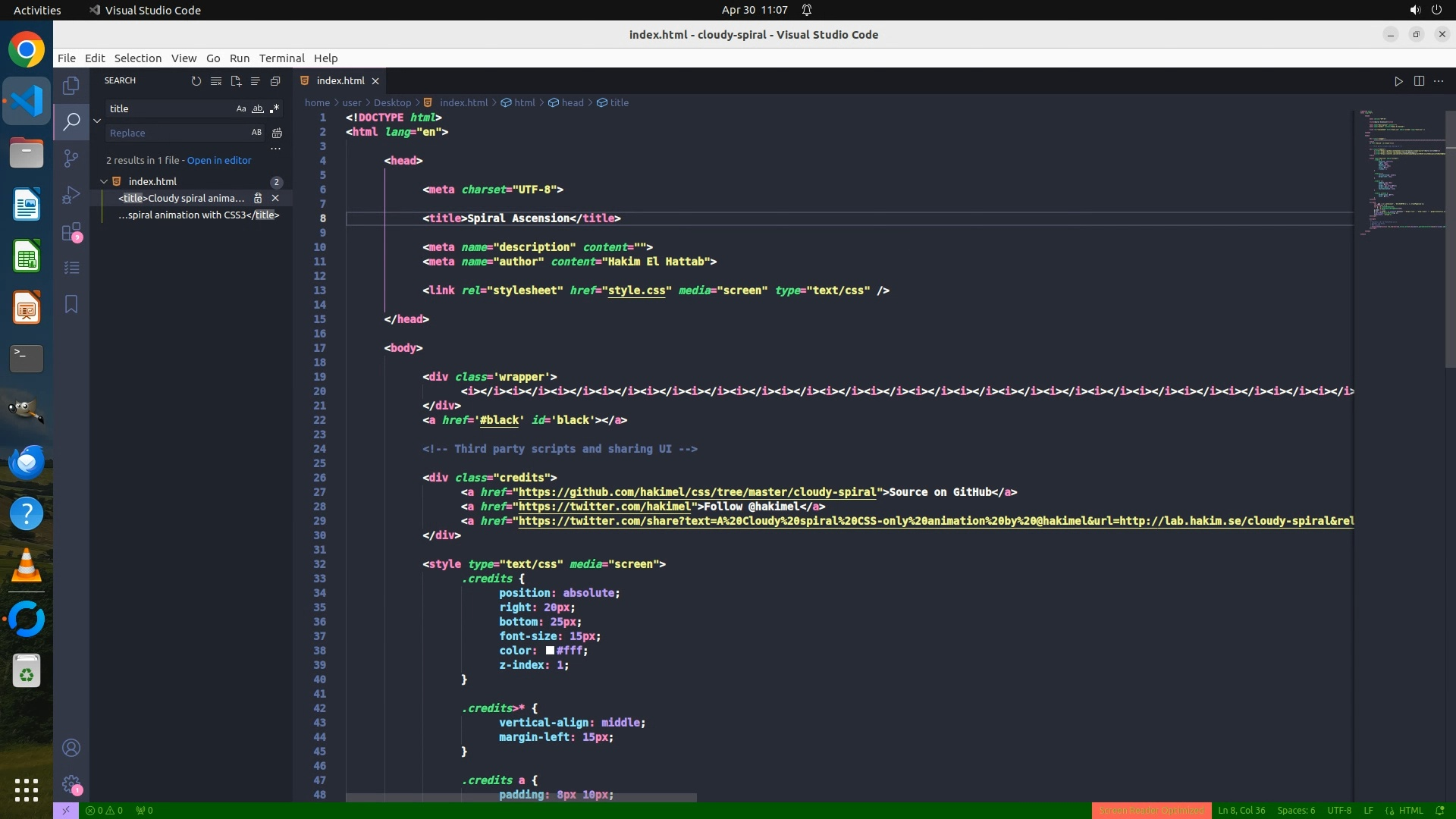
Task: Select the index.html editor tab
Action: click(x=340, y=81)
